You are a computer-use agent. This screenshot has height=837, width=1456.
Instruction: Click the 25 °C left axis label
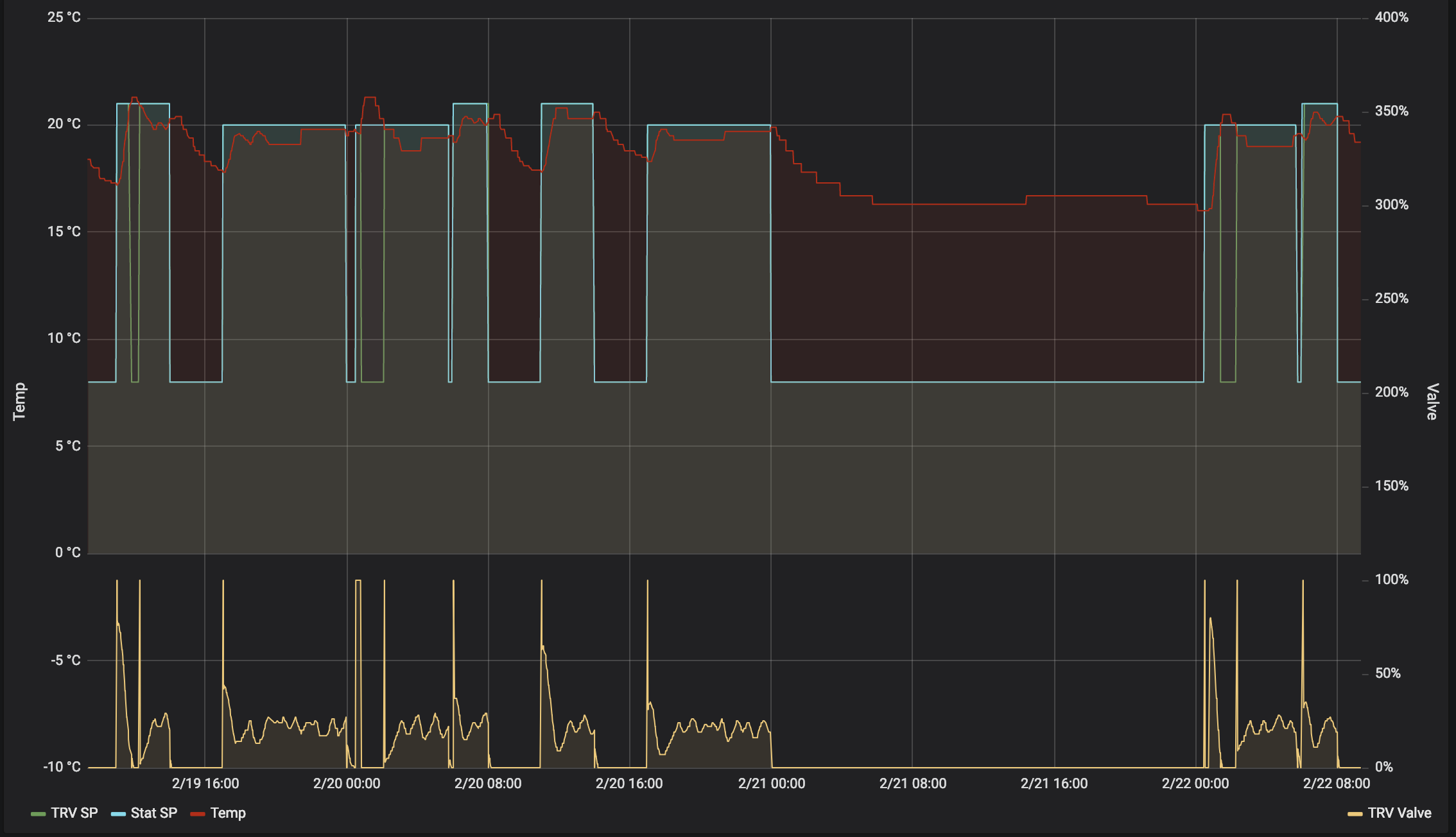pos(64,17)
